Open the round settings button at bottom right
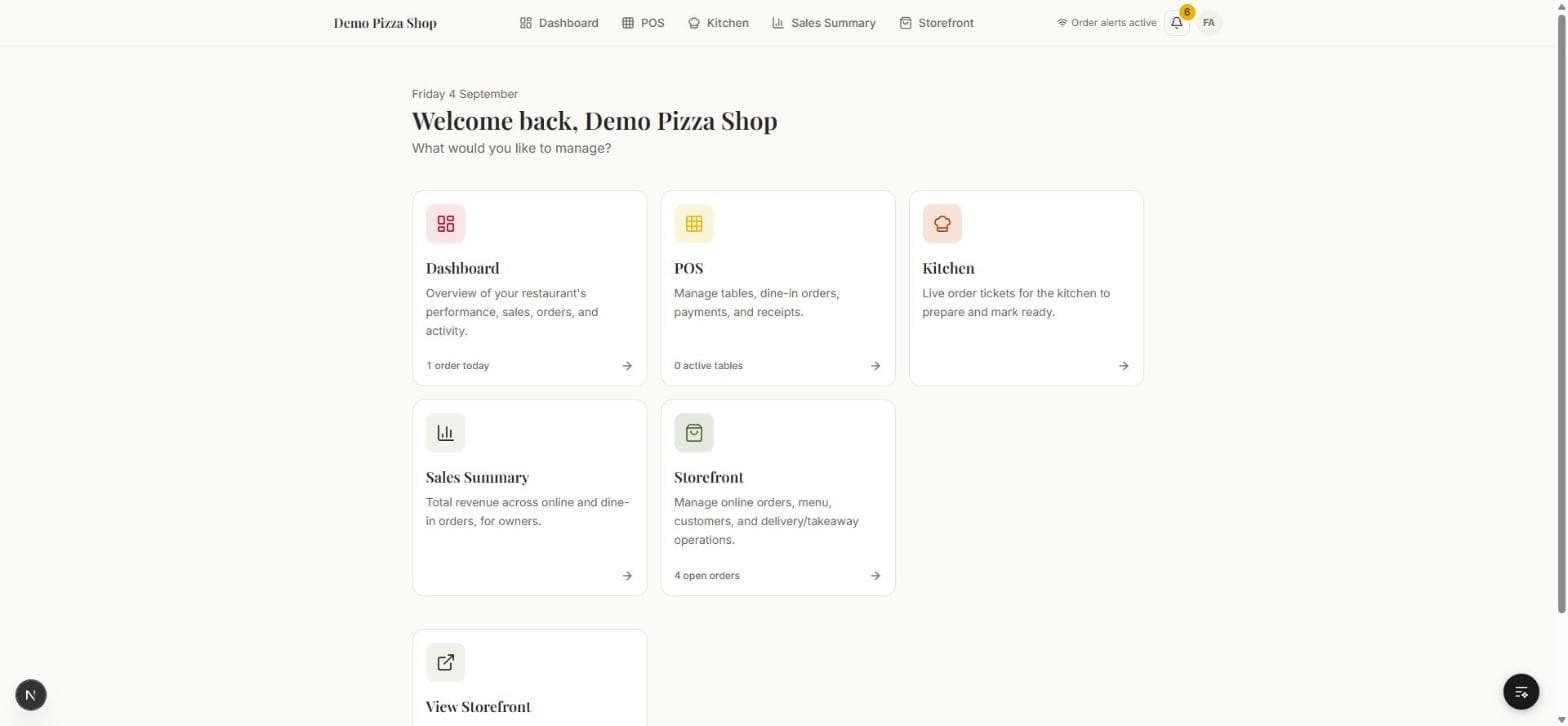 tap(1521, 691)
